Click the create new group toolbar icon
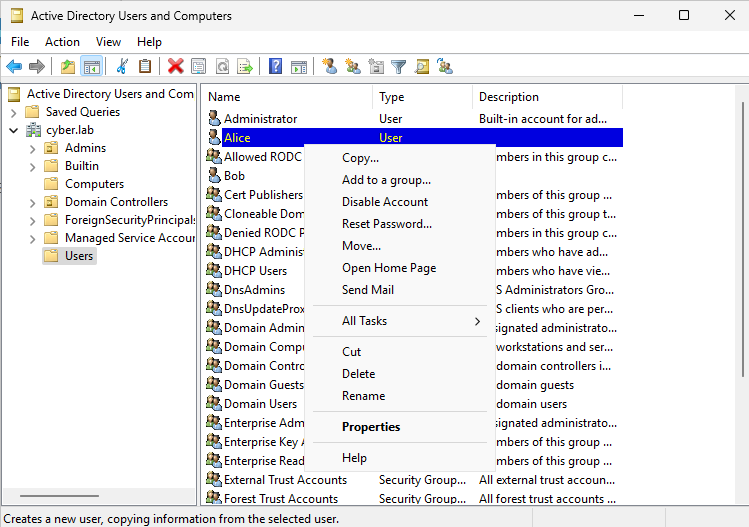The image size is (749, 527). pos(353,67)
